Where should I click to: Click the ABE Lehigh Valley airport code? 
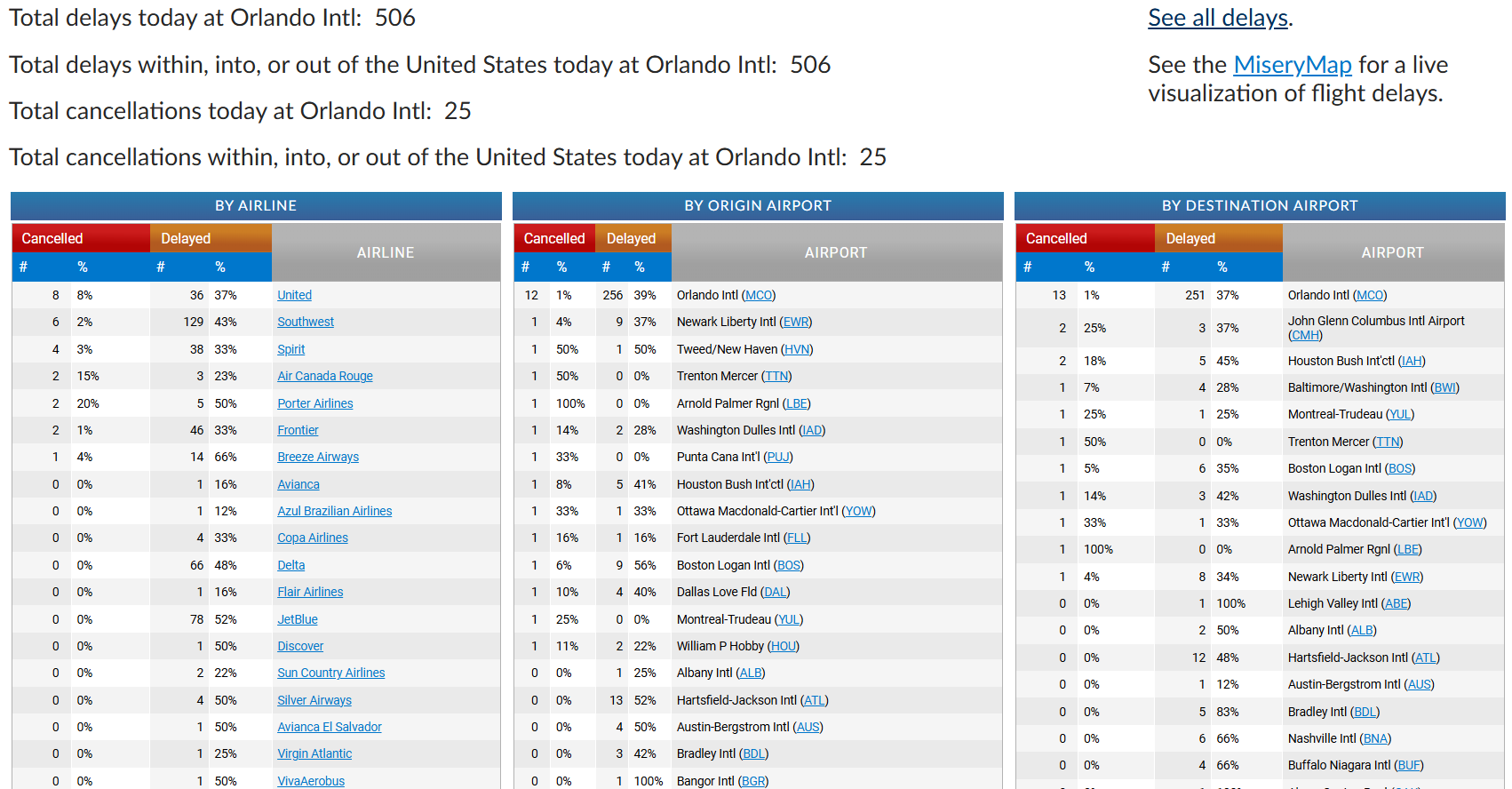[x=1396, y=603]
